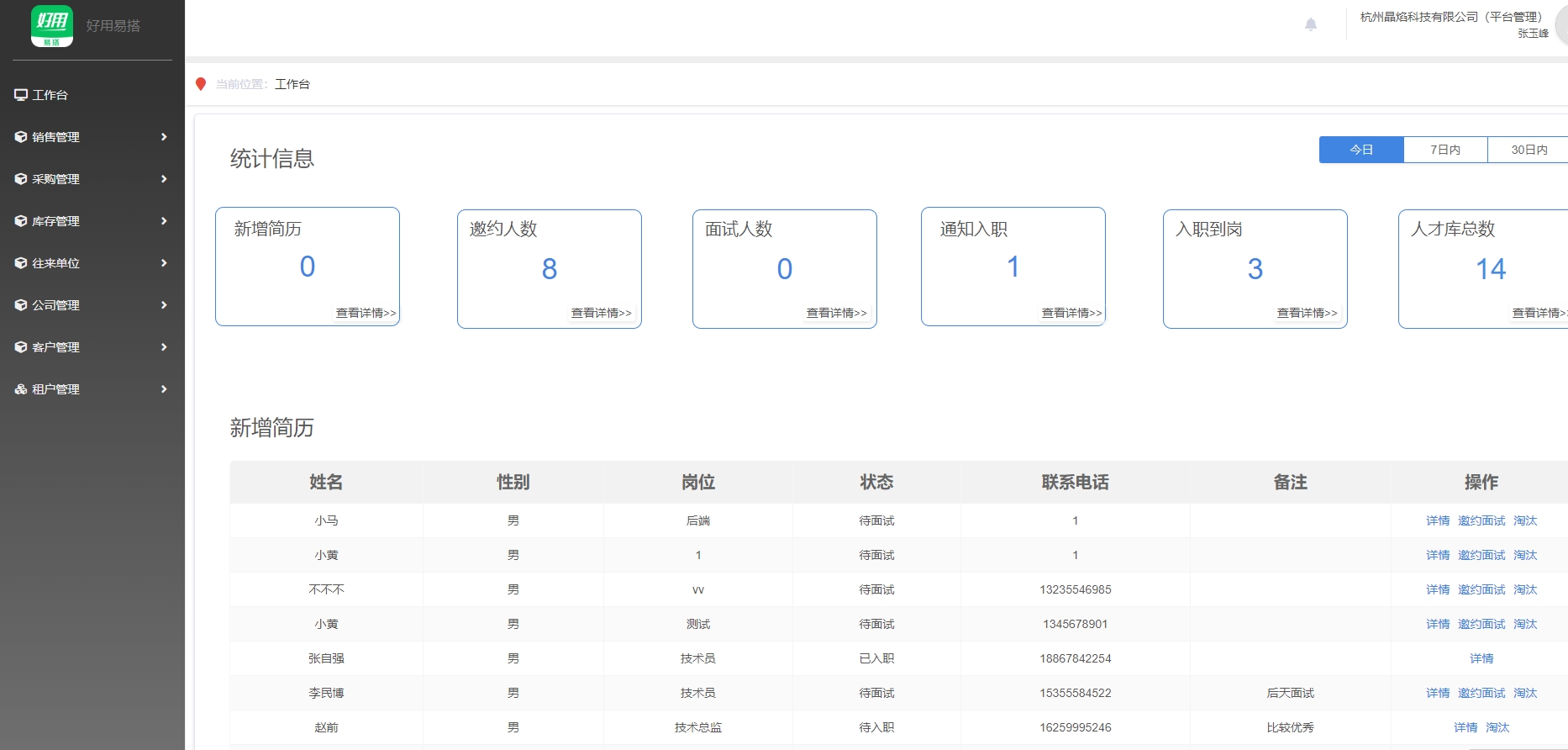Open 详情 for 张自强 row

[x=1481, y=658]
